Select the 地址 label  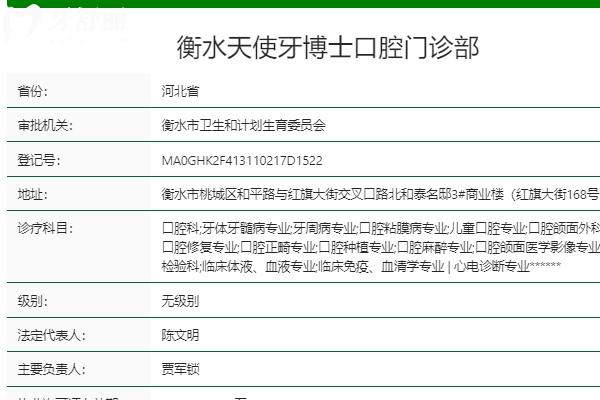click(x=33, y=194)
